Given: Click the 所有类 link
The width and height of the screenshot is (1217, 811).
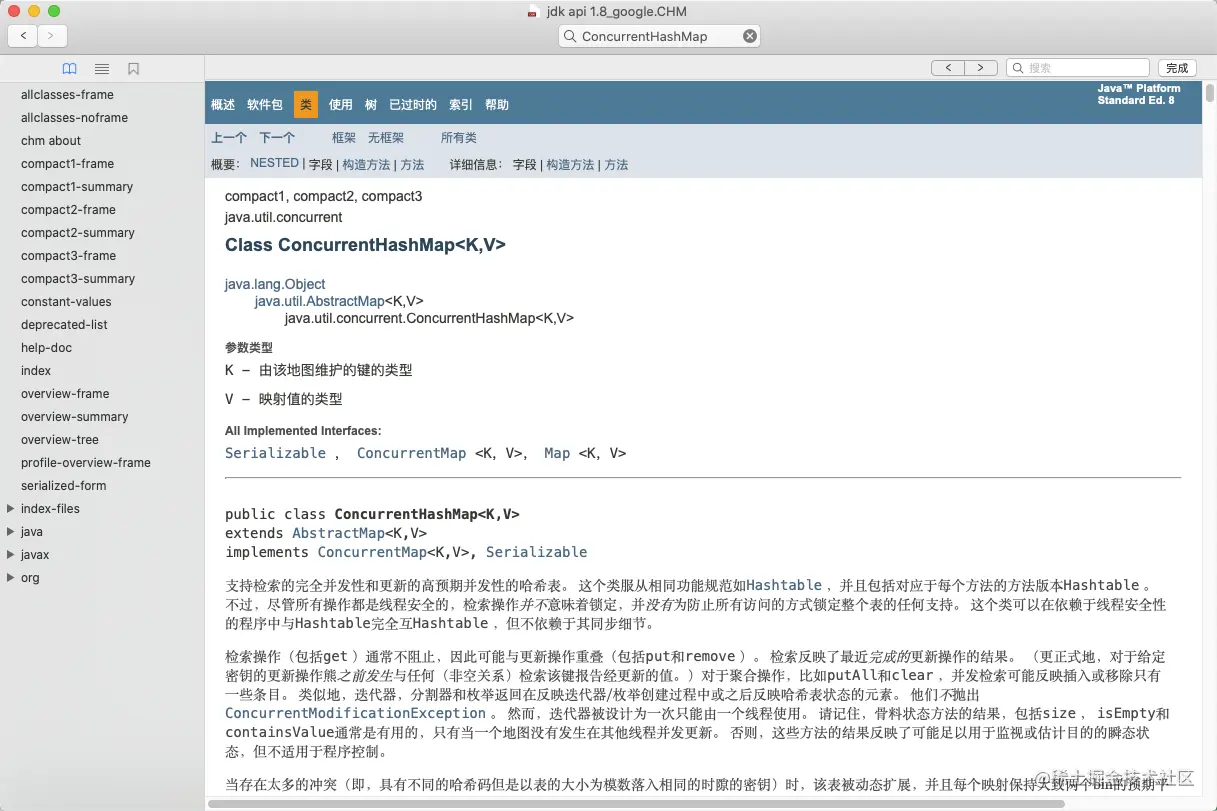Looking at the screenshot, I should point(458,137).
